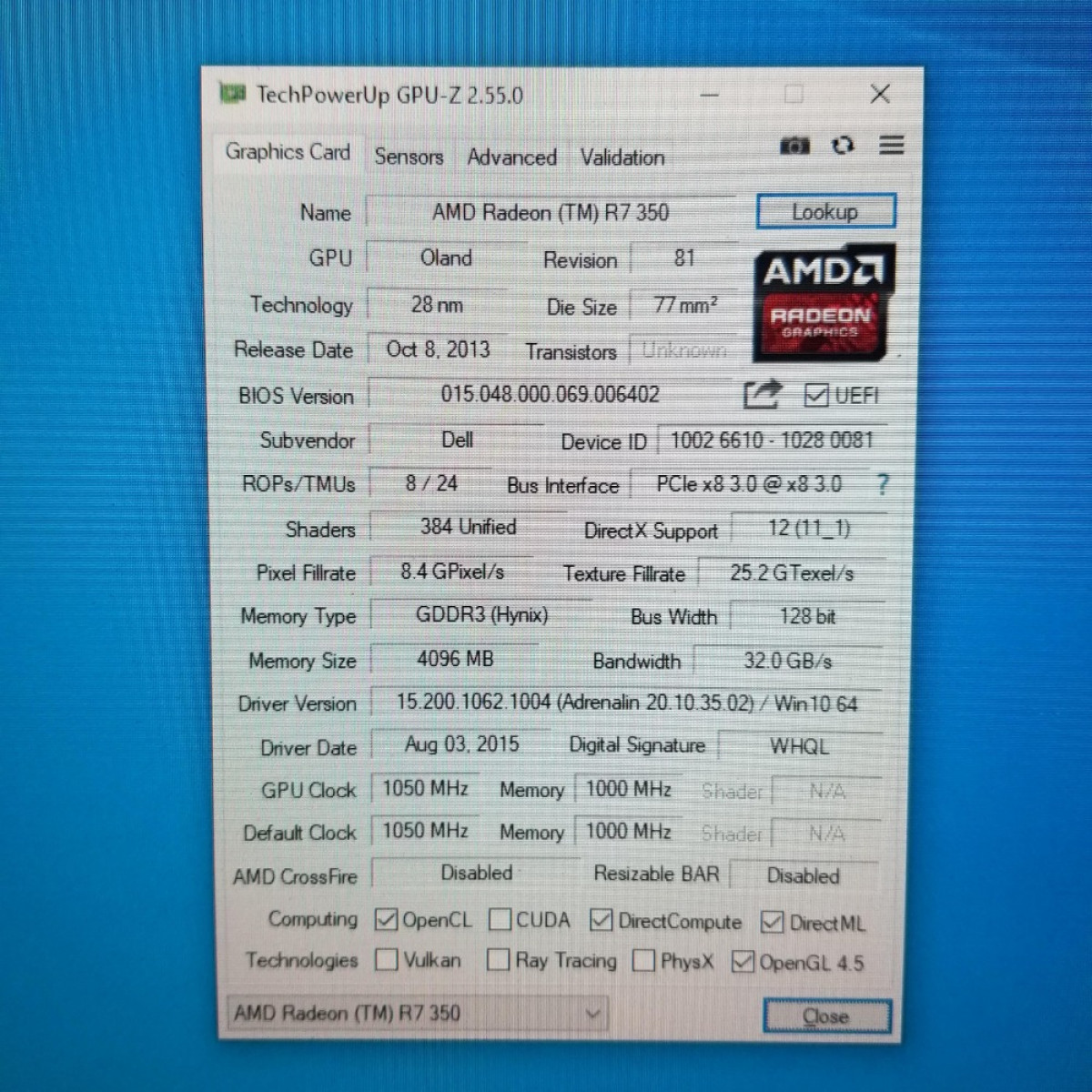The width and height of the screenshot is (1092, 1092).
Task: Toggle the UEFI checkbox
Action: [x=816, y=395]
